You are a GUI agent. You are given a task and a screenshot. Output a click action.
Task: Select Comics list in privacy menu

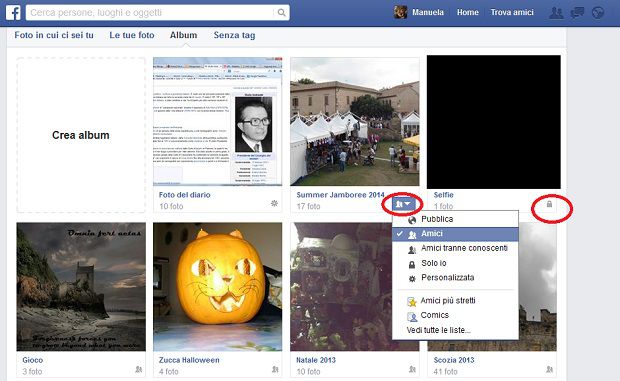point(455,315)
